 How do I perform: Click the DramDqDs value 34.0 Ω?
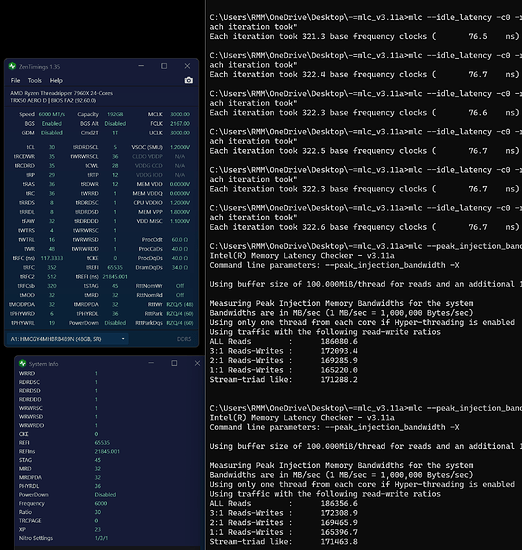pyautogui.click(x=180, y=267)
